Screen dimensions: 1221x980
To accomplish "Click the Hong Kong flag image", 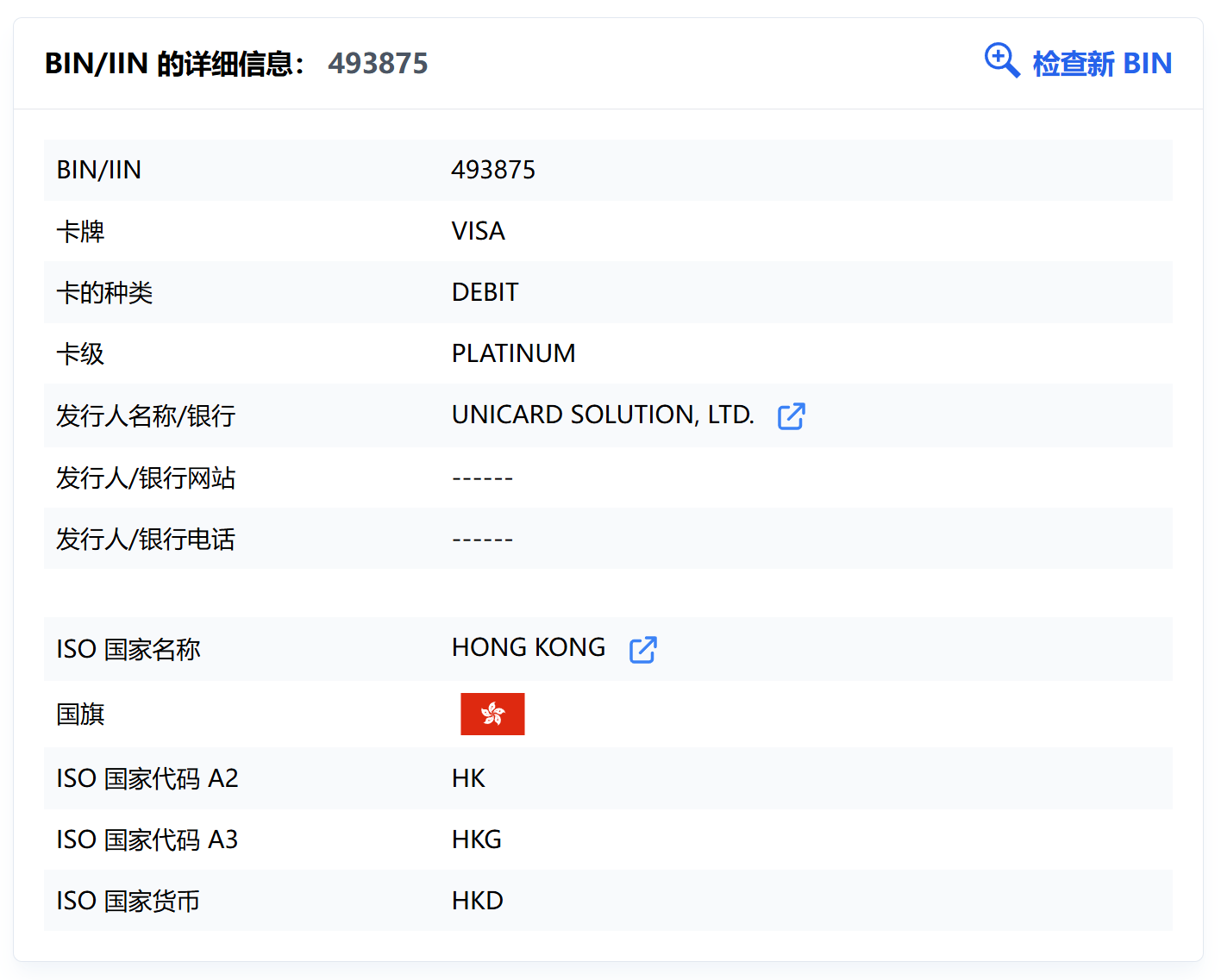I will [x=492, y=714].
